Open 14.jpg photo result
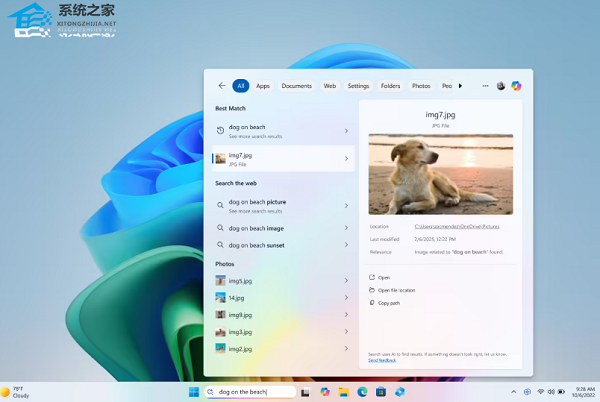 tap(283, 298)
